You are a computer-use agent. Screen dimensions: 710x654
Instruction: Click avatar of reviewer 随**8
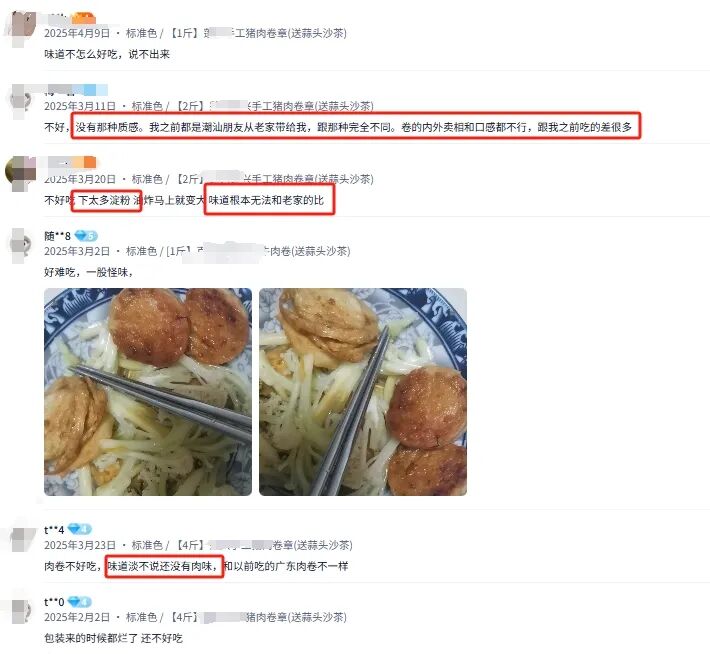[21, 245]
